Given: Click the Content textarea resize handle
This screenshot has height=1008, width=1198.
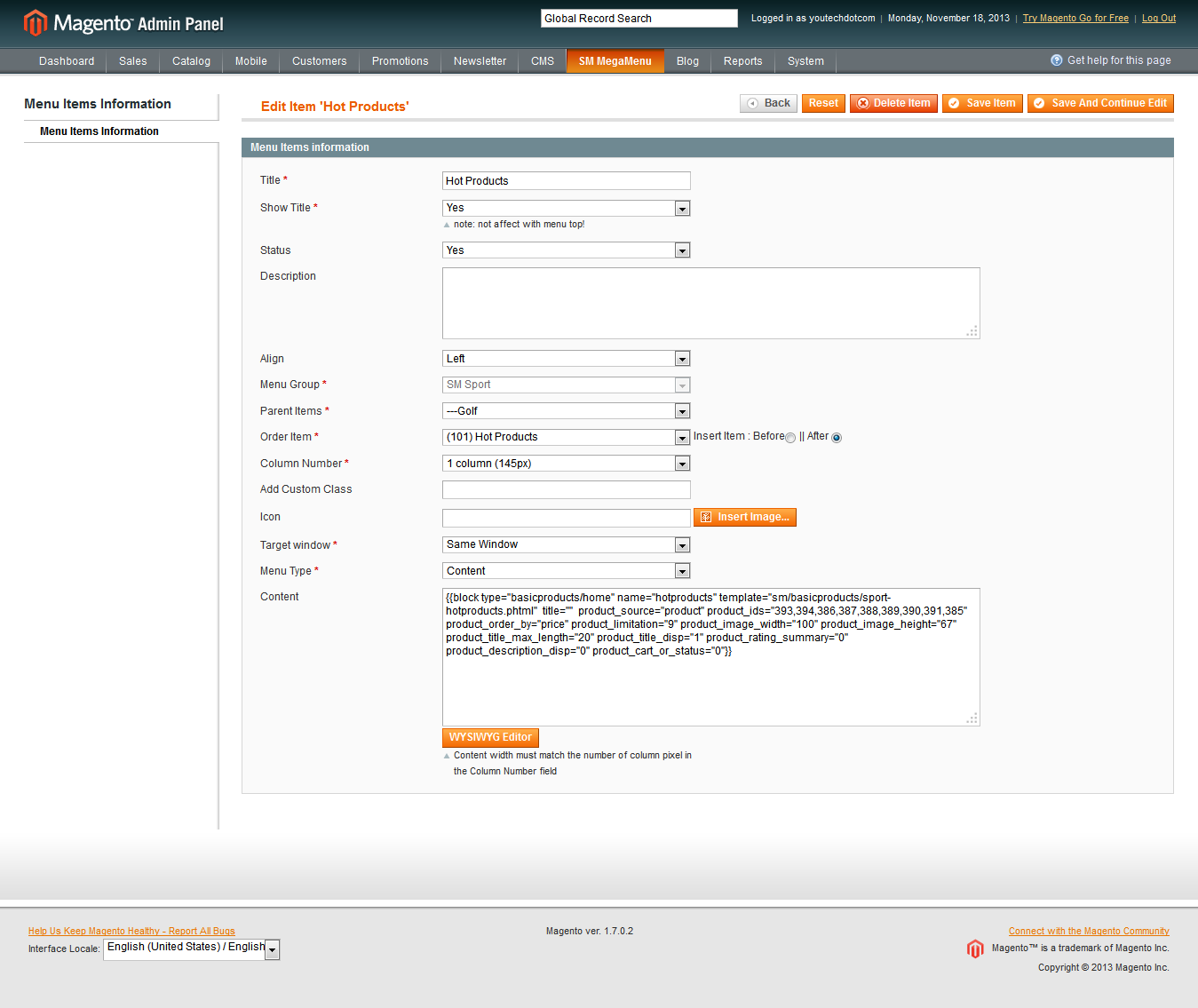Looking at the screenshot, I should pyautogui.click(x=972, y=718).
